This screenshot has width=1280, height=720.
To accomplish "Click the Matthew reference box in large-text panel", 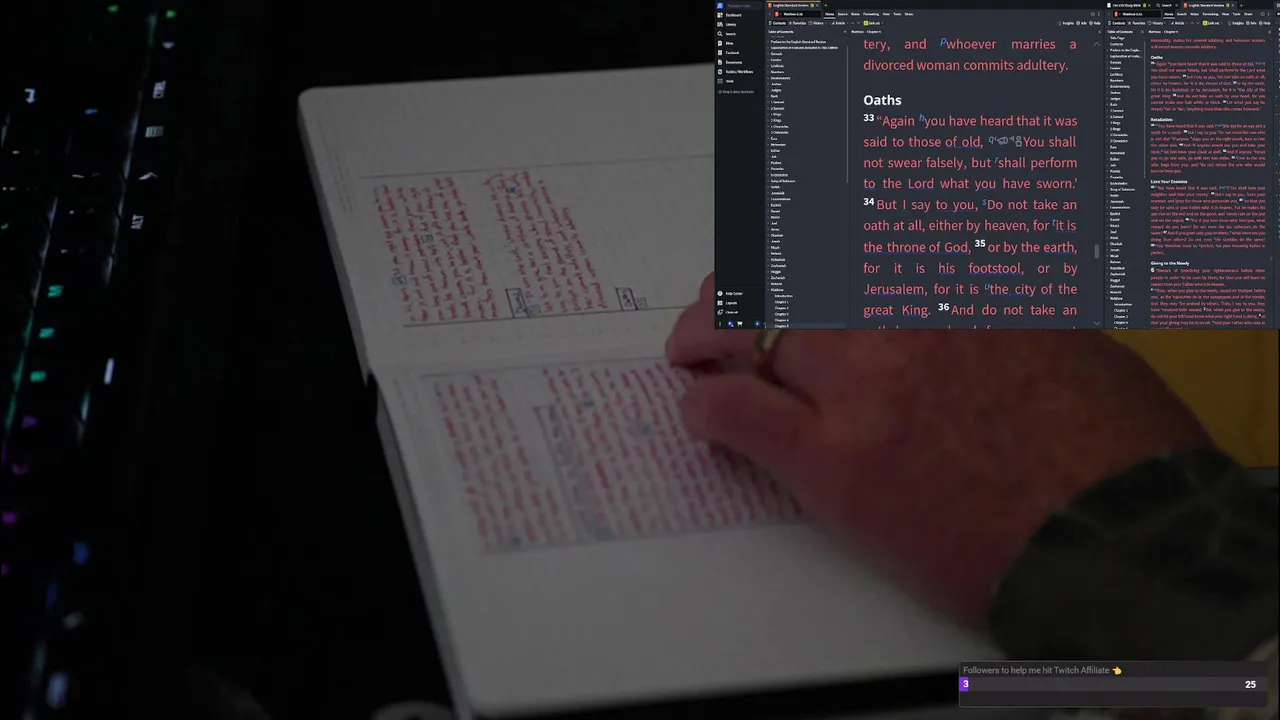I will tap(797, 14).
